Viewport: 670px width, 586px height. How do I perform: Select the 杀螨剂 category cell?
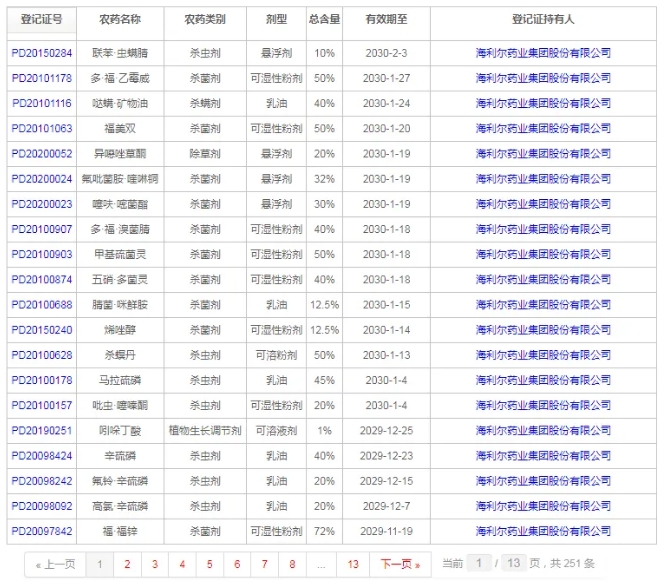pyautogui.click(x=205, y=103)
